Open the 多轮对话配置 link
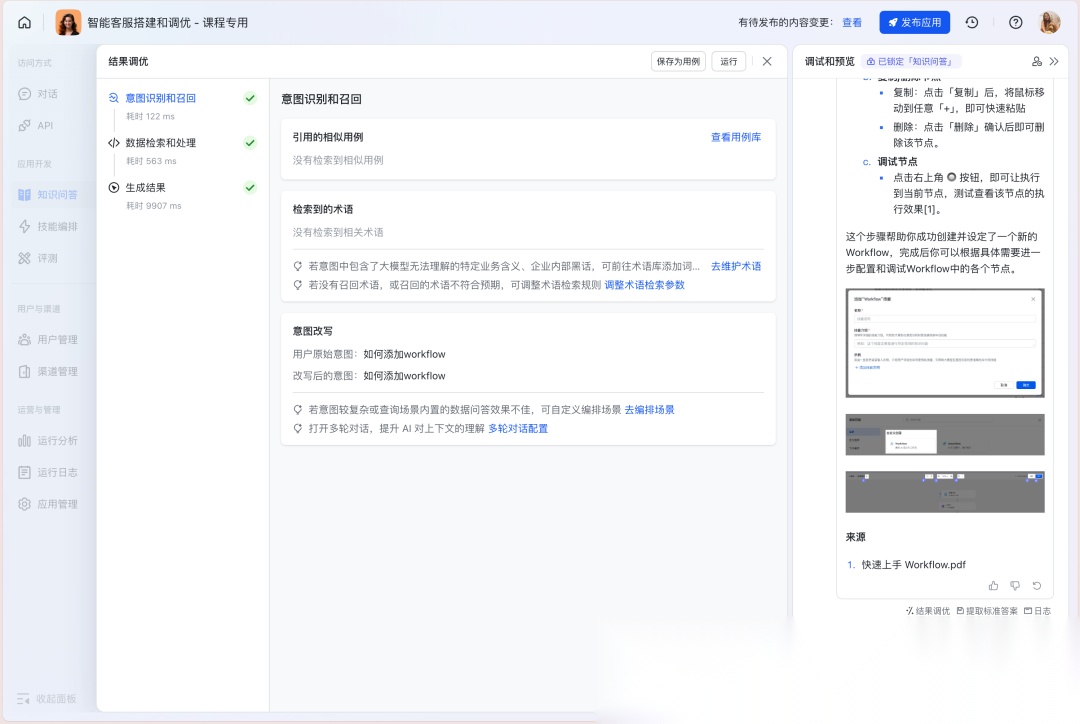1080x724 pixels. (x=518, y=428)
